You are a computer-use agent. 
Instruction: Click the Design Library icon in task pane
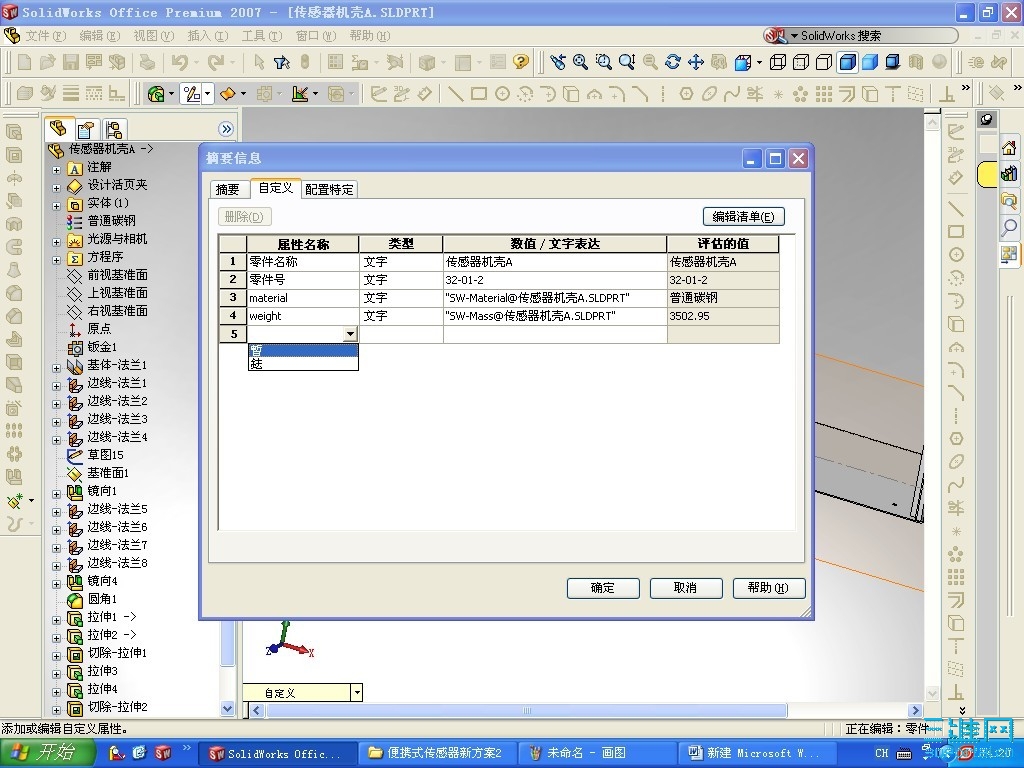1009,174
